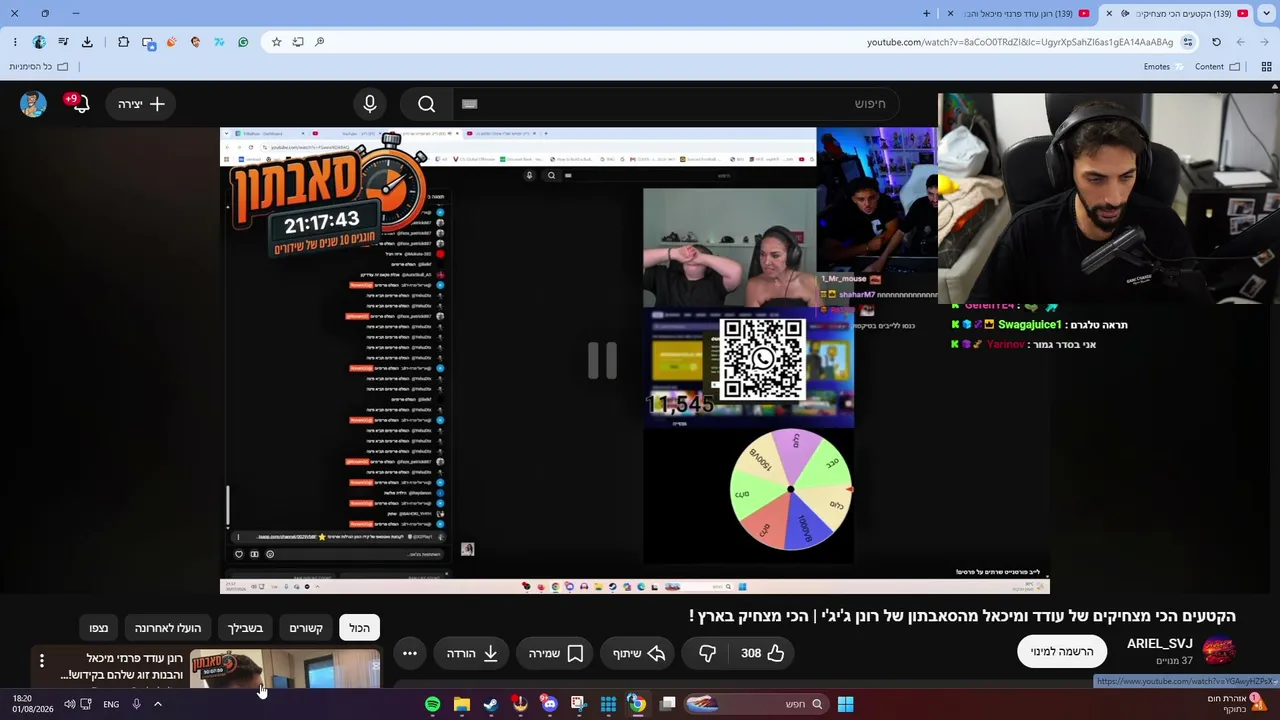1280x720 pixels.
Task: Bookmark this page with the star
Action: tap(276, 42)
